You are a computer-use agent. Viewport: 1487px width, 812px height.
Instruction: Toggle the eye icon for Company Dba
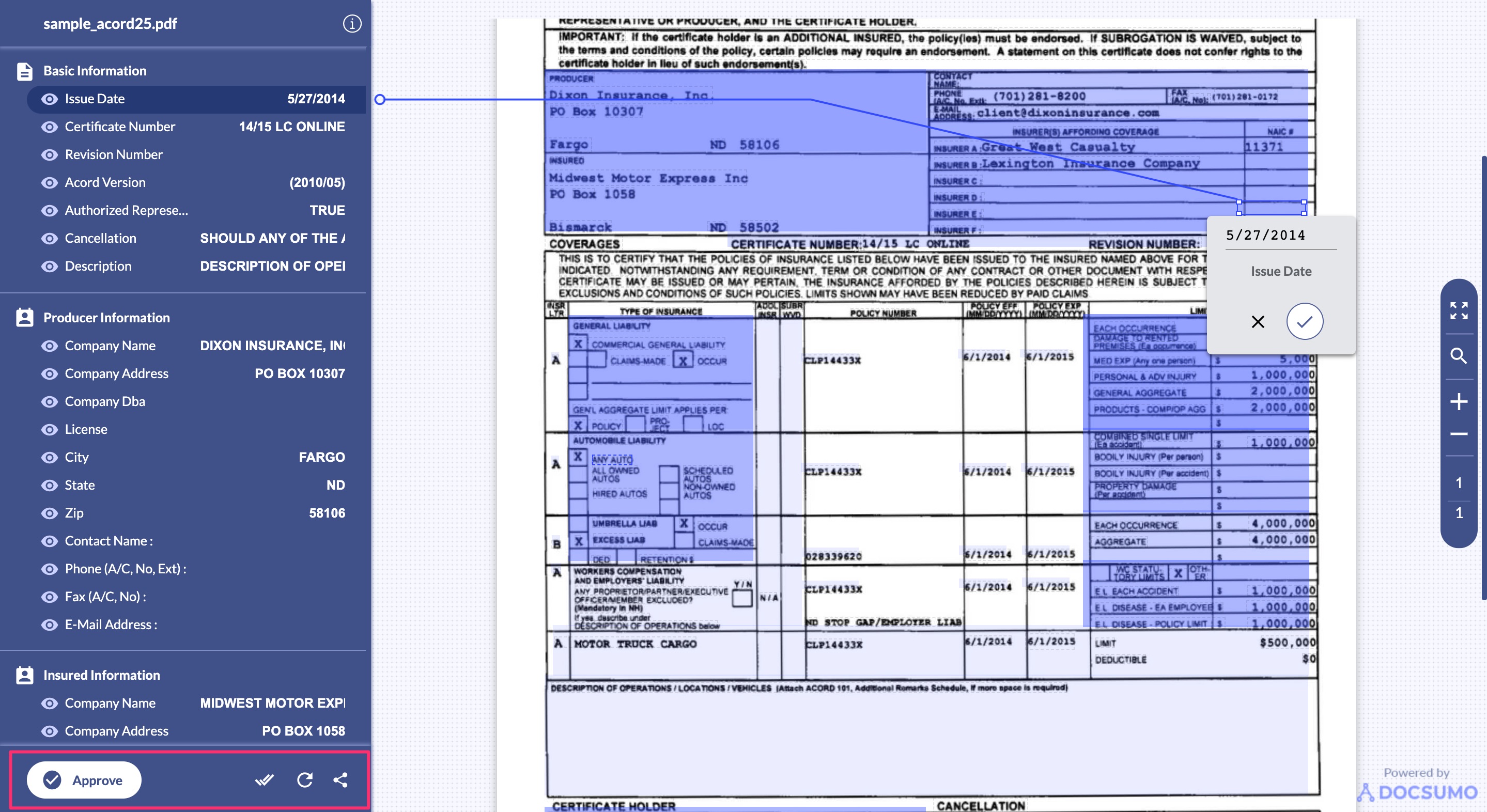pyautogui.click(x=50, y=402)
